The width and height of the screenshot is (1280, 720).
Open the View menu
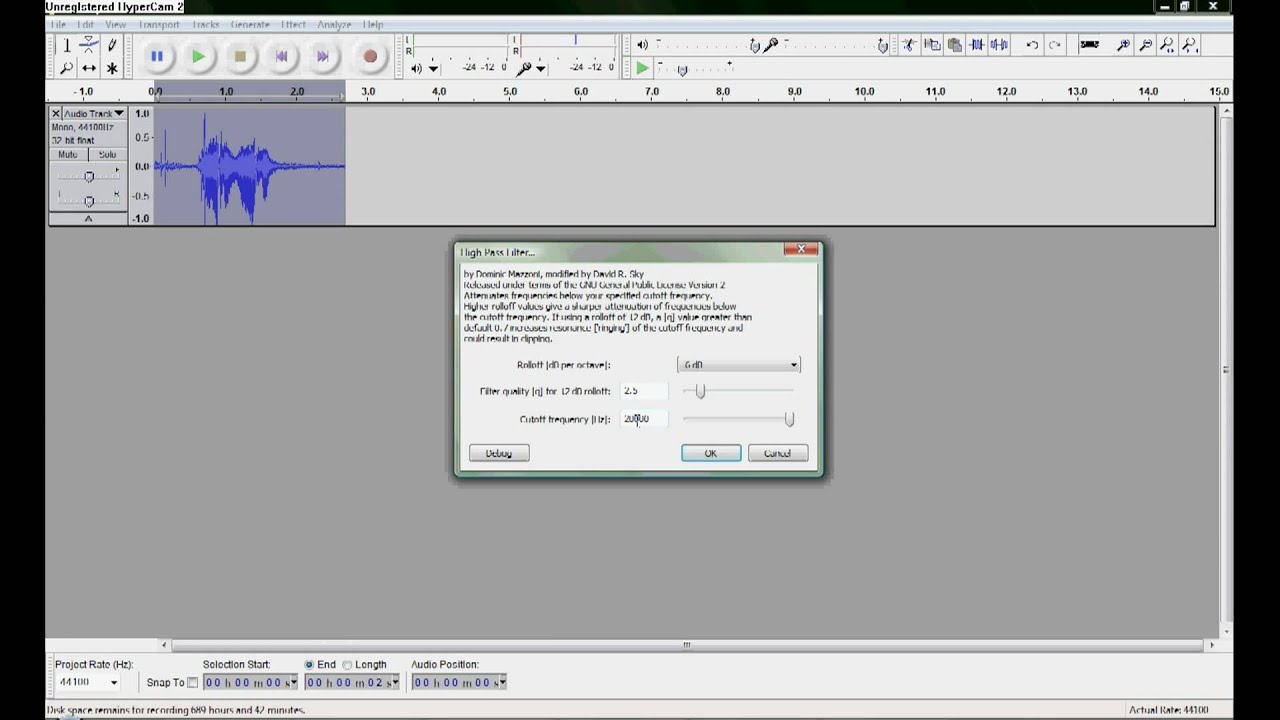pos(115,24)
